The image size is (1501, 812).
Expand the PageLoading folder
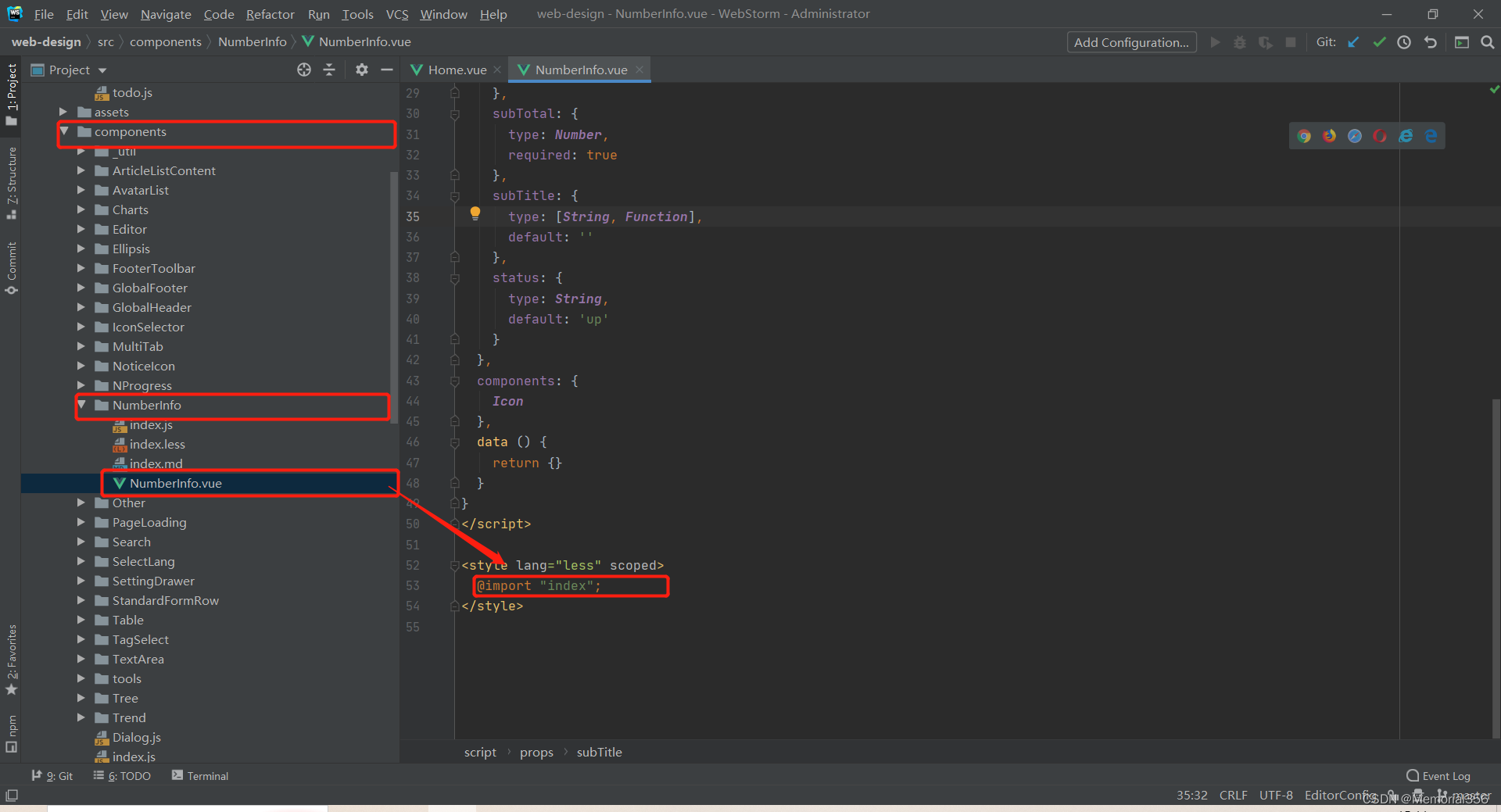pos(81,522)
